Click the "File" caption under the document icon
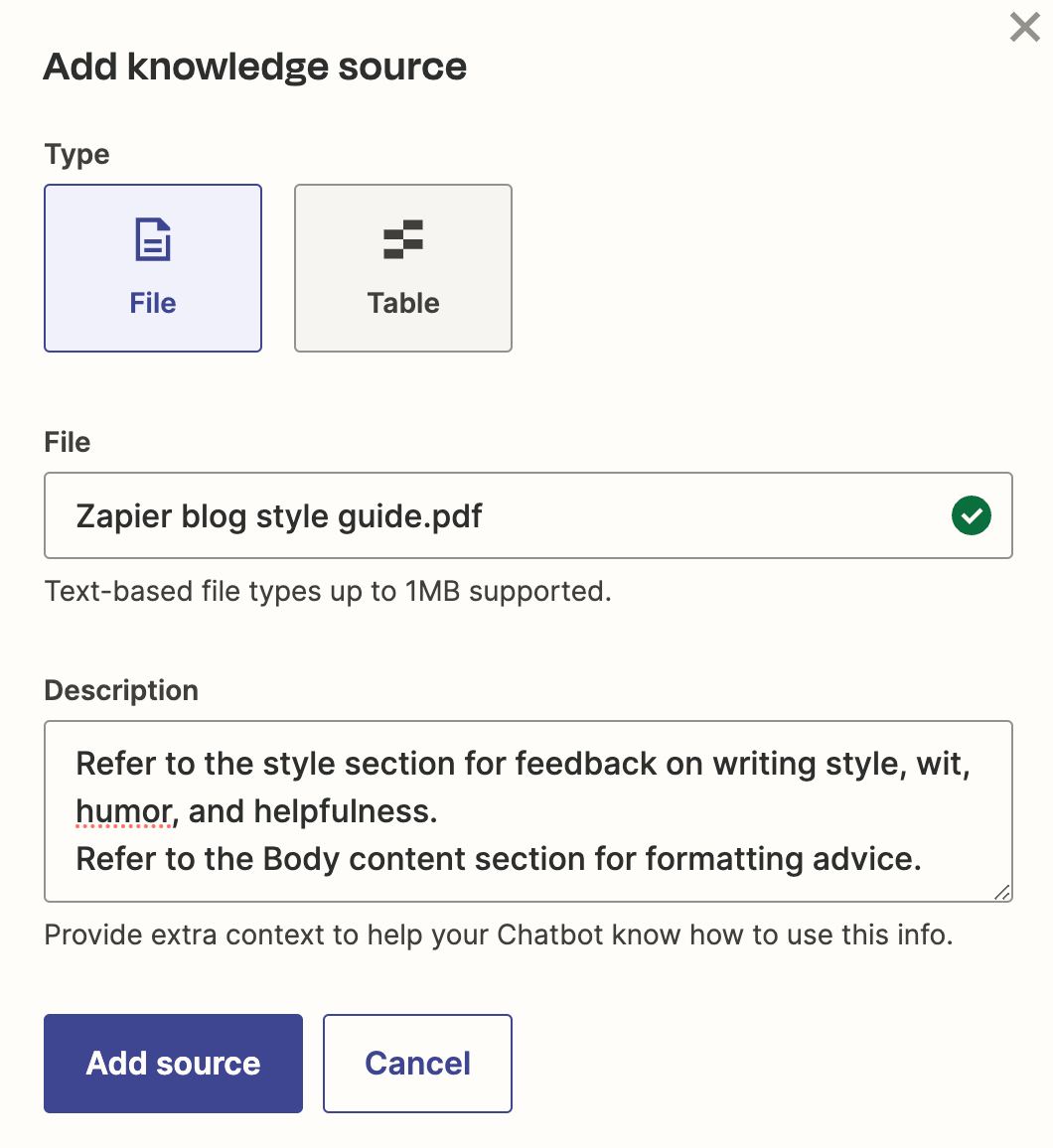Image resolution: width=1053 pixels, height=1148 pixels. tap(153, 303)
